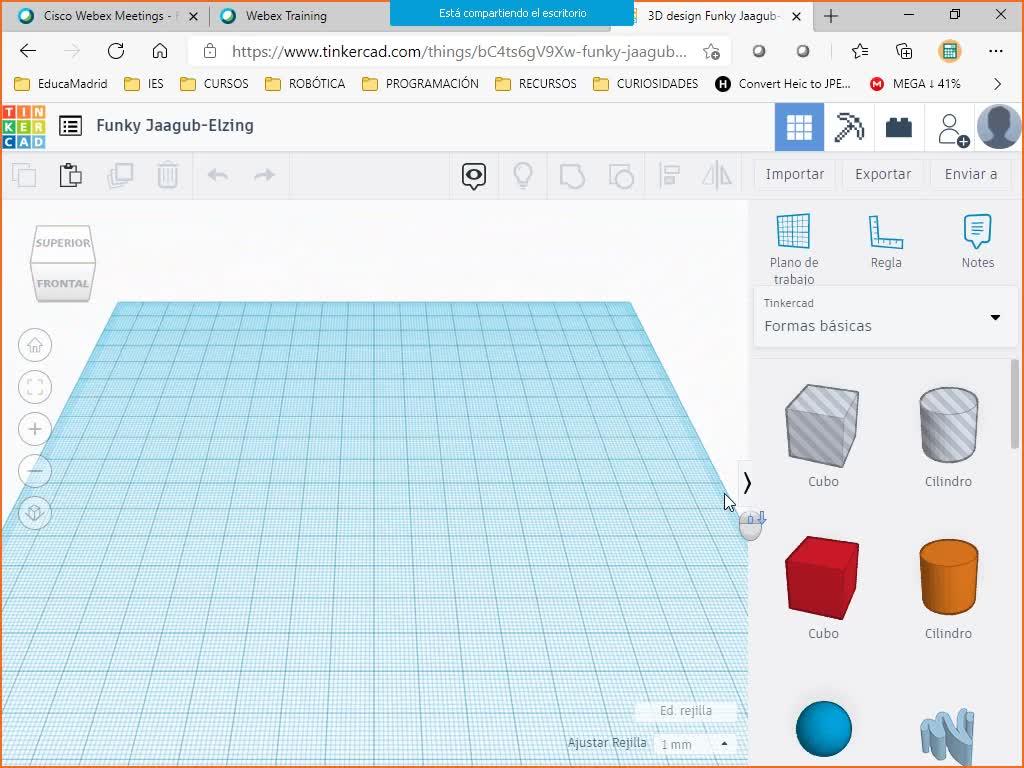Image resolution: width=1024 pixels, height=768 pixels.
Task: Open the Bricks mode
Action: [x=898, y=127]
